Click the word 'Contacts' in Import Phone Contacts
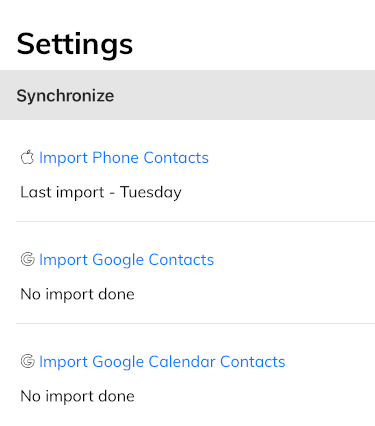 [176, 158]
